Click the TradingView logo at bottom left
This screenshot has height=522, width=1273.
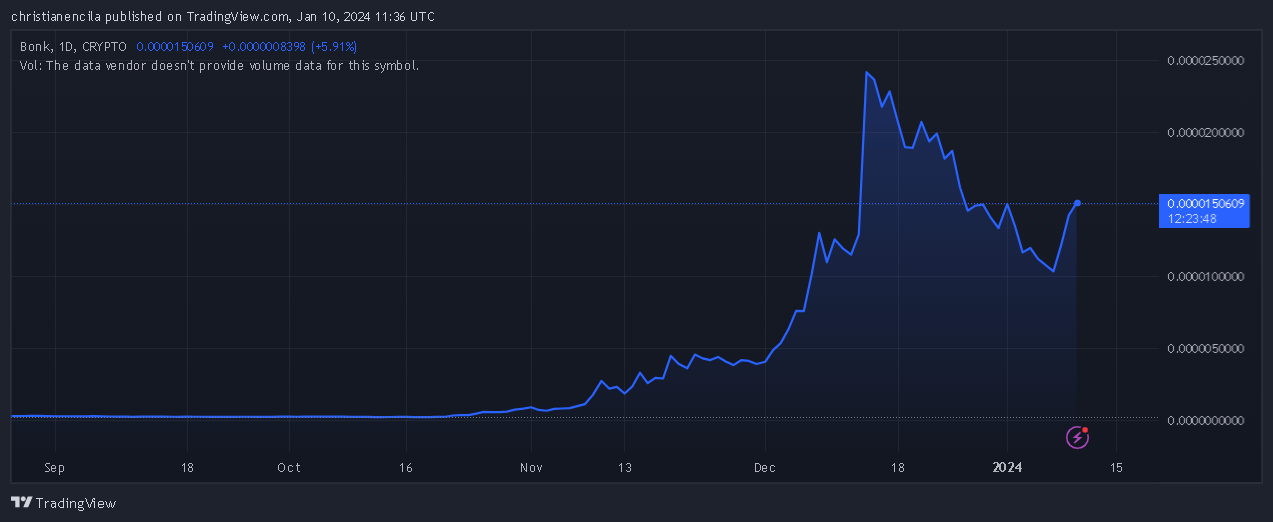[63, 503]
